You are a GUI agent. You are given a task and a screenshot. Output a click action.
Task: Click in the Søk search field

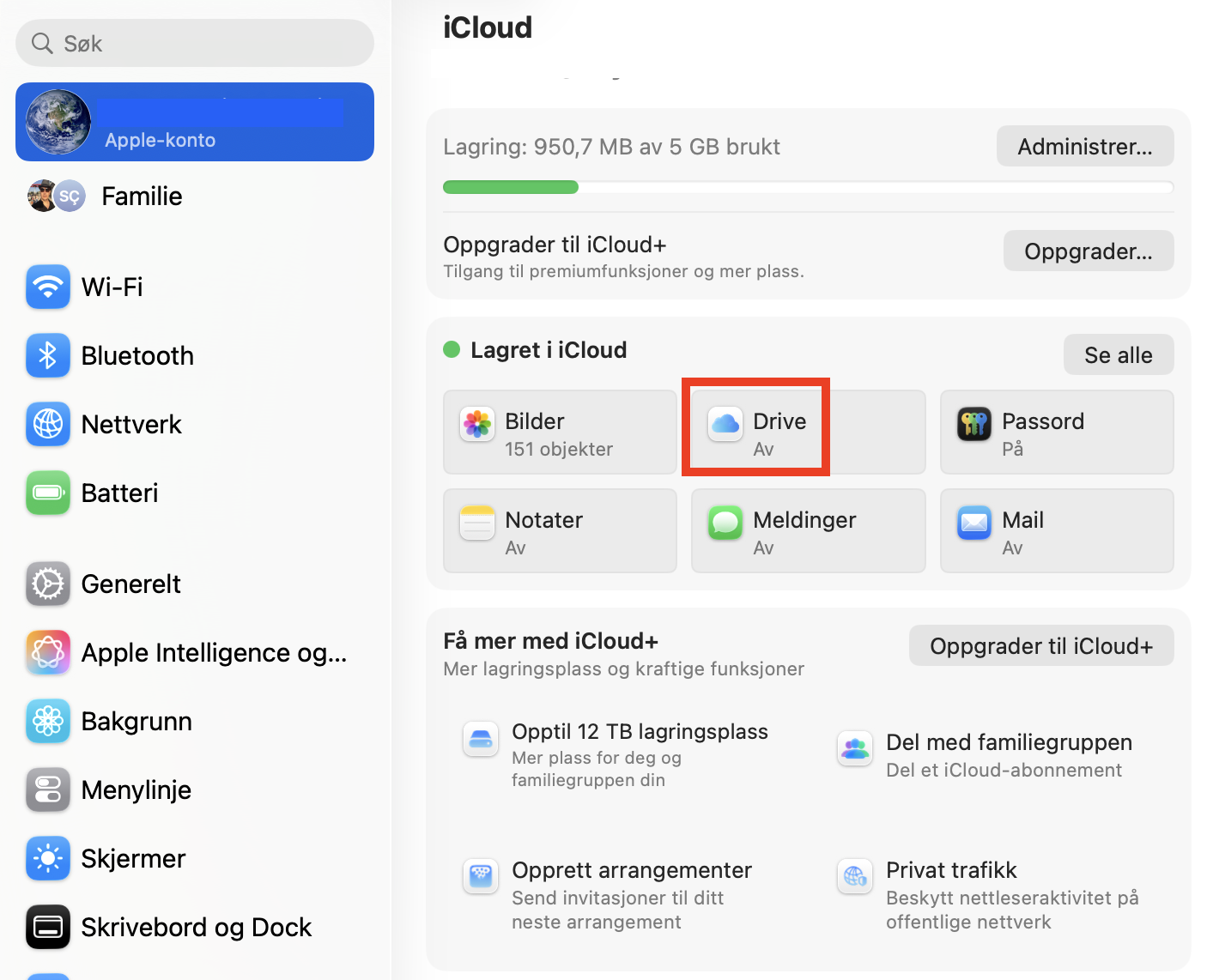195,43
